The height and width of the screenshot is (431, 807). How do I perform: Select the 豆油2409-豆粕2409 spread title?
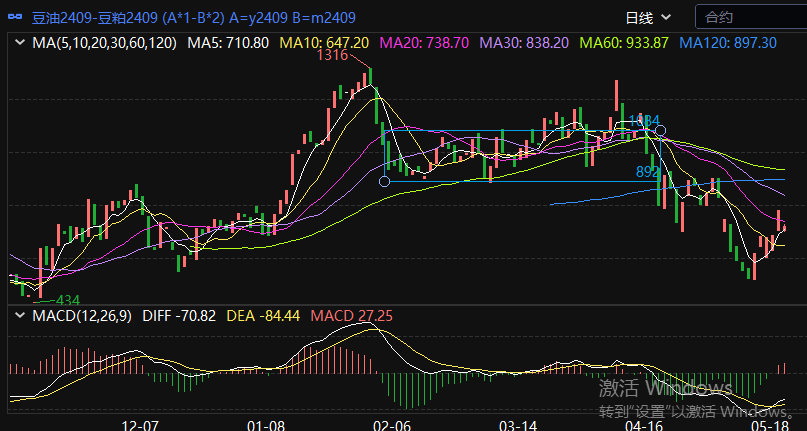(x=118, y=18)
